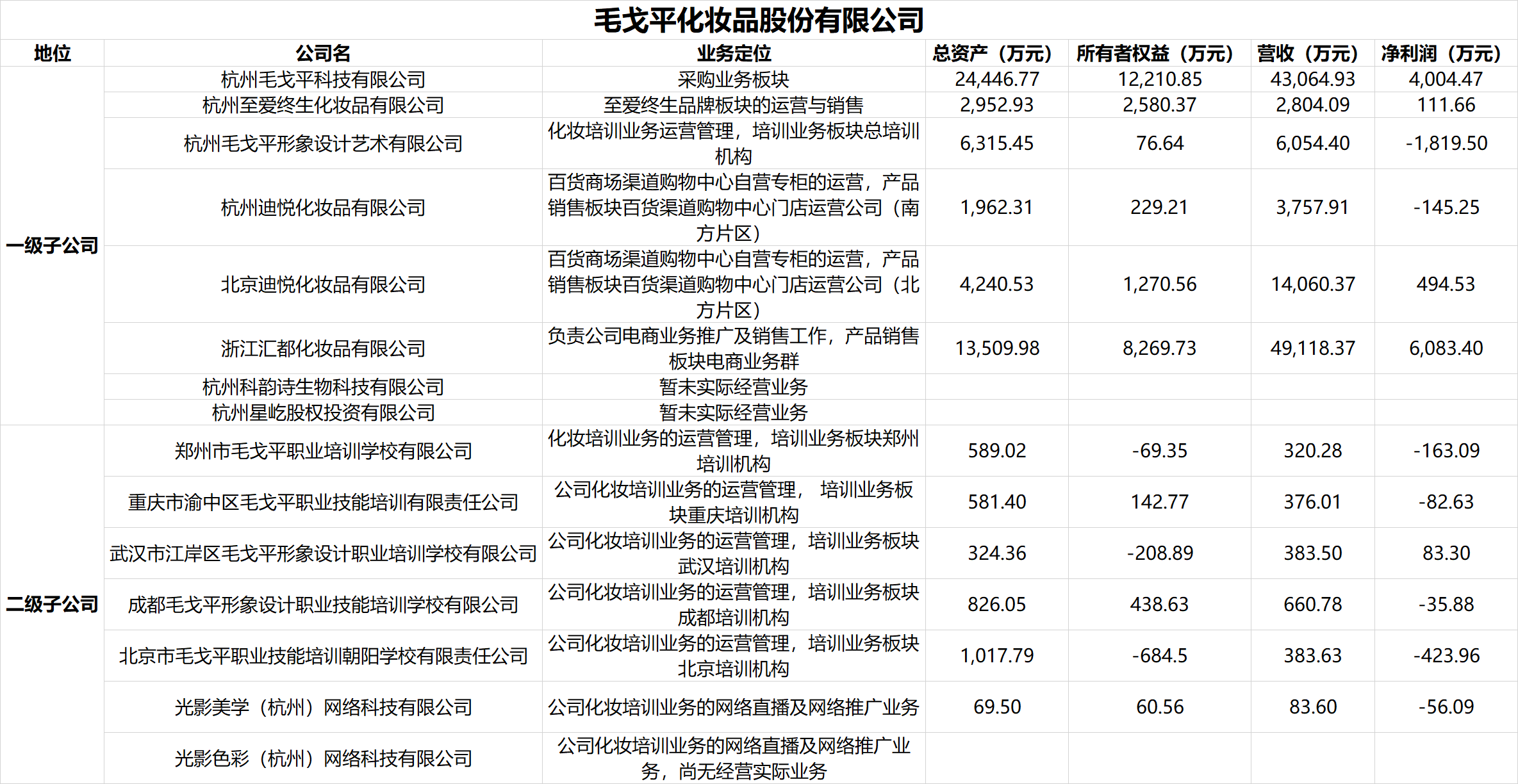
Task: Select equity value -684.5
Action: coord(1159,656)
